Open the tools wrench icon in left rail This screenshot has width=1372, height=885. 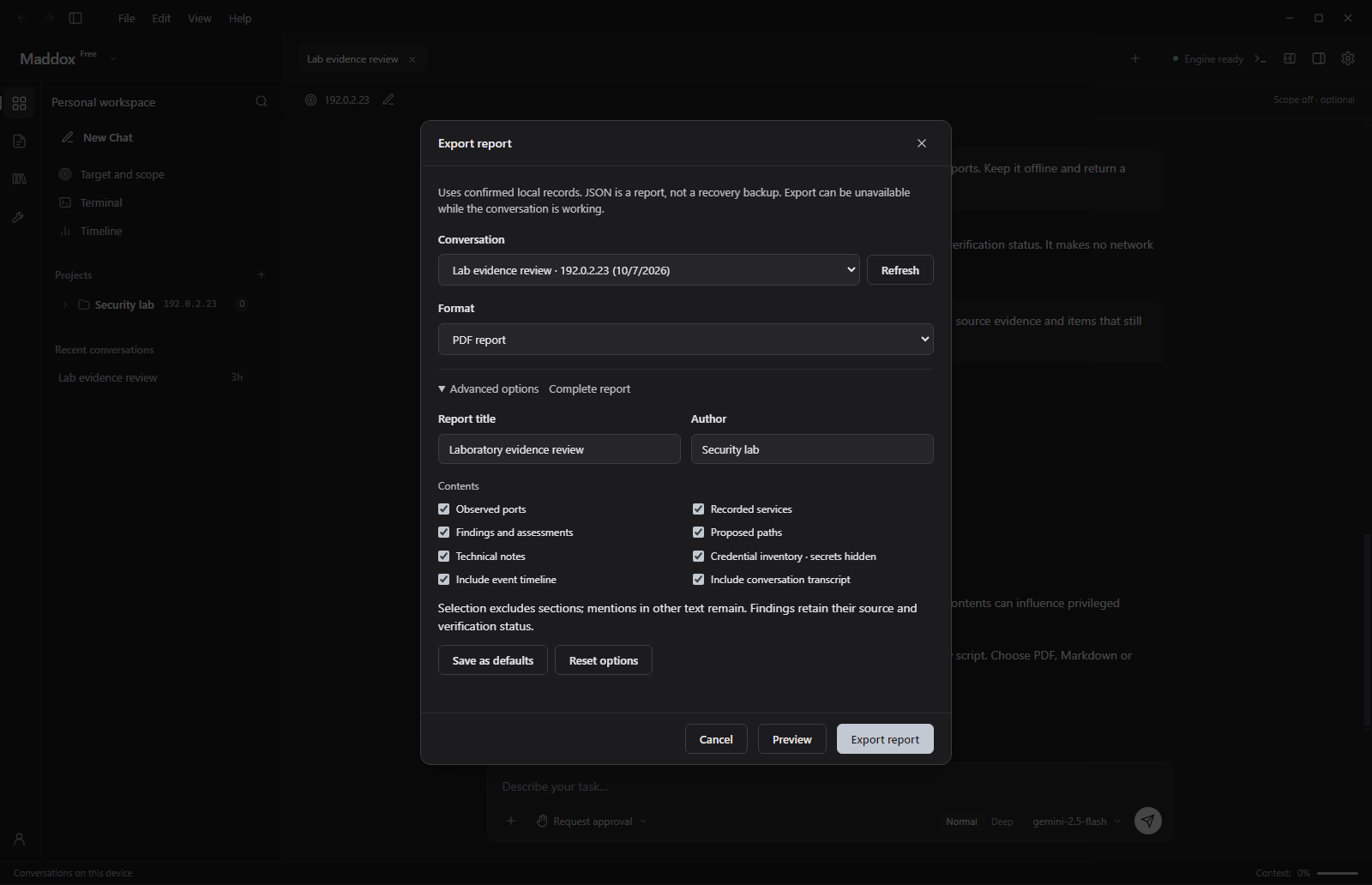(x=19, y=217)
